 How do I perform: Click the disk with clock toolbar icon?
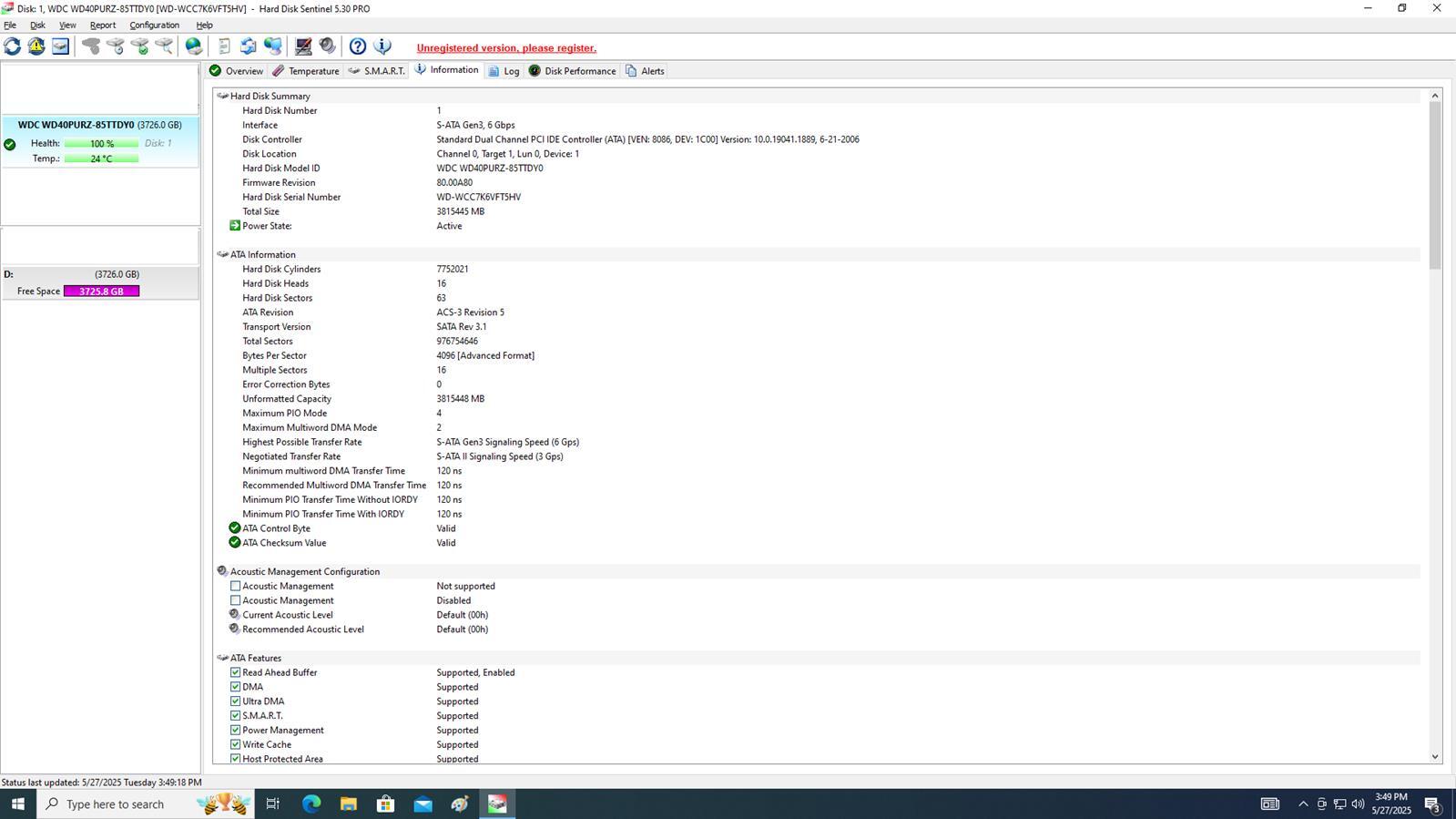[116, 46]
